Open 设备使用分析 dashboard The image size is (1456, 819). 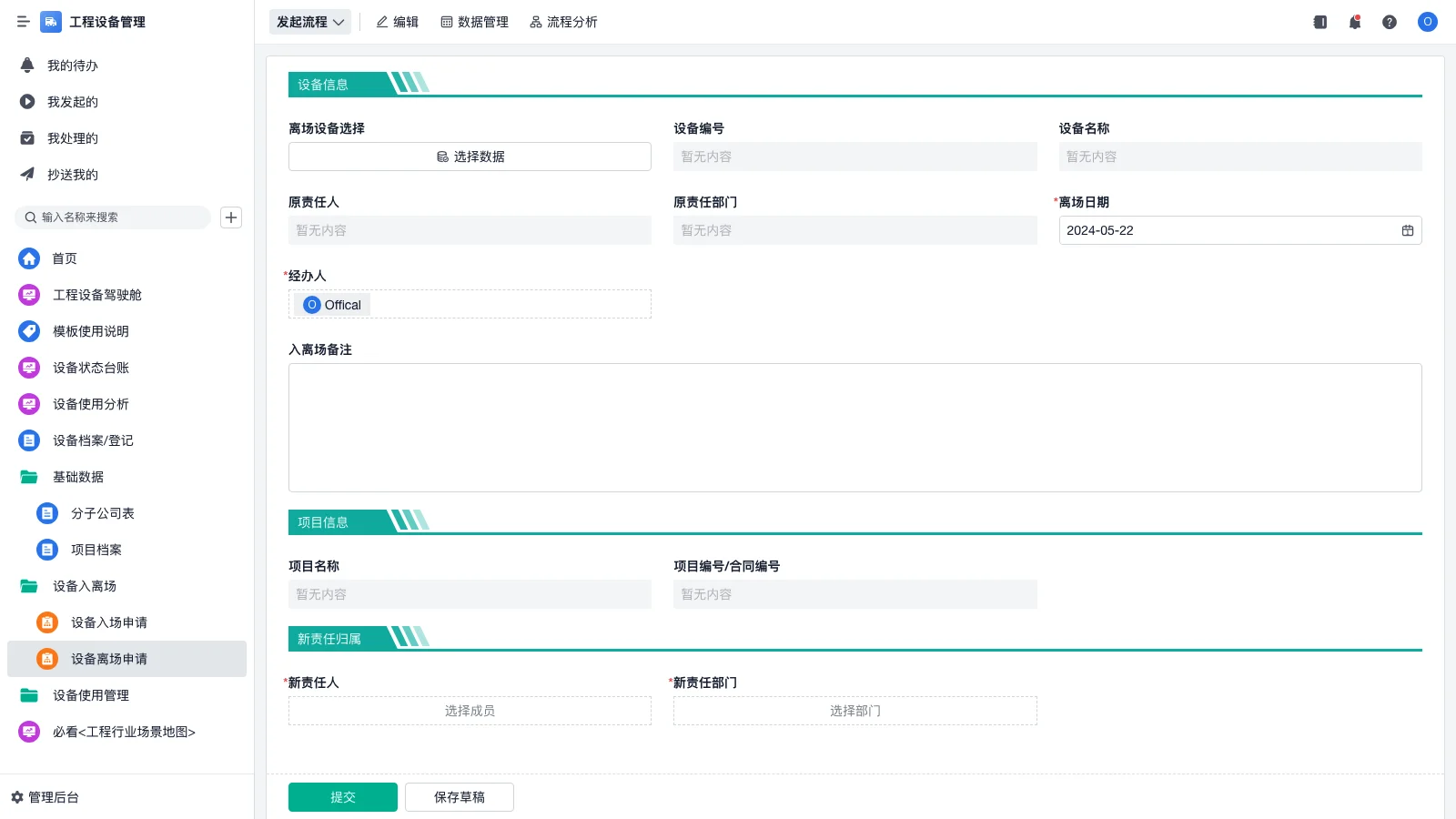tap(126, 404)
